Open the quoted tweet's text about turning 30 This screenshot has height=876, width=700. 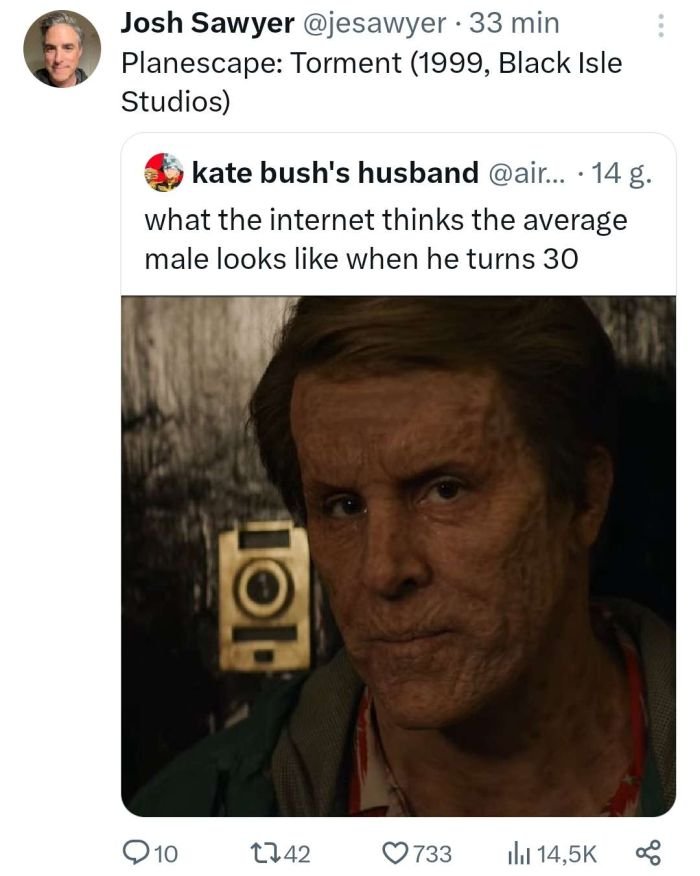[386, 240]
